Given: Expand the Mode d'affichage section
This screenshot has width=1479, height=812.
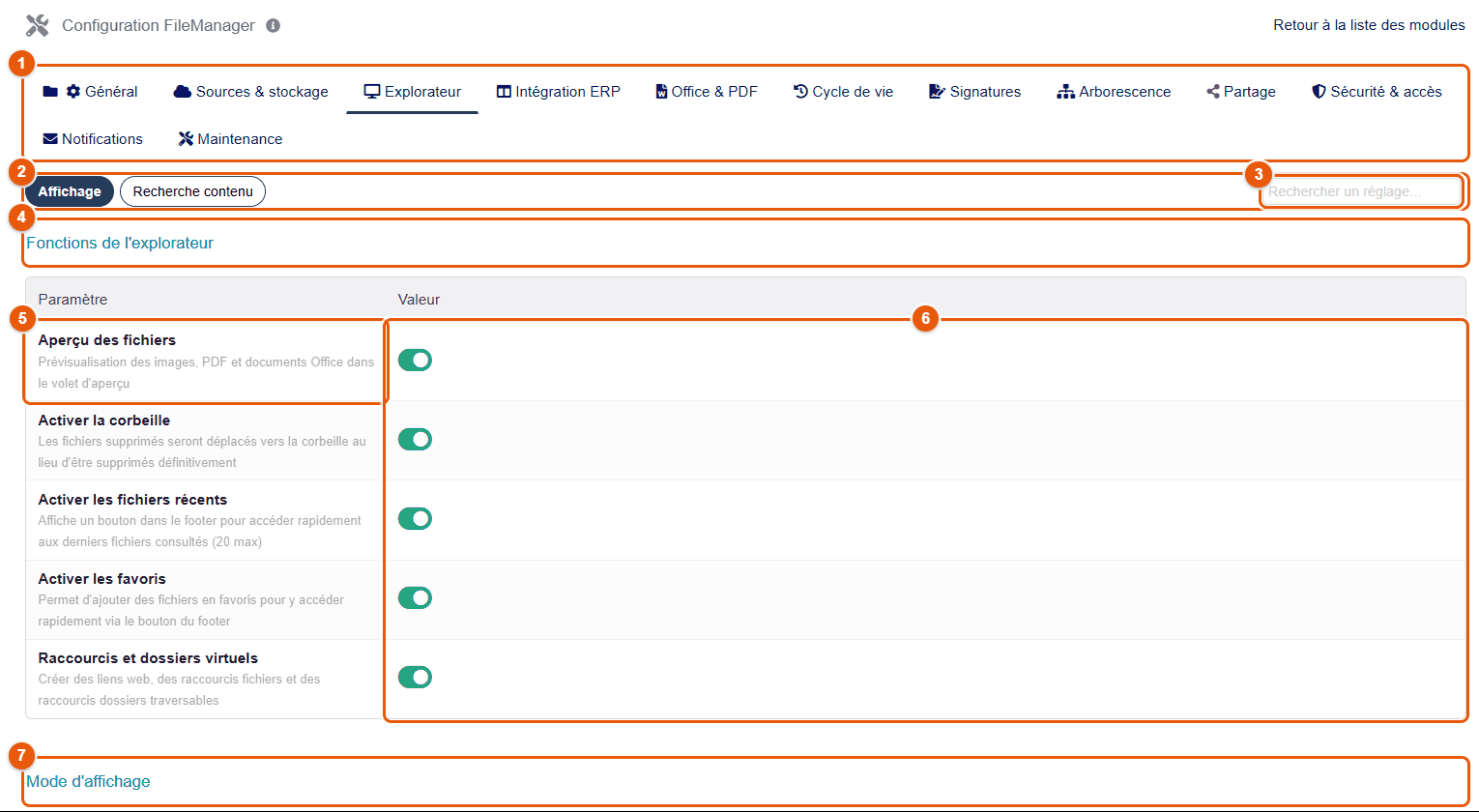Looking at the screenshot, I should click(x=88, y=781).
